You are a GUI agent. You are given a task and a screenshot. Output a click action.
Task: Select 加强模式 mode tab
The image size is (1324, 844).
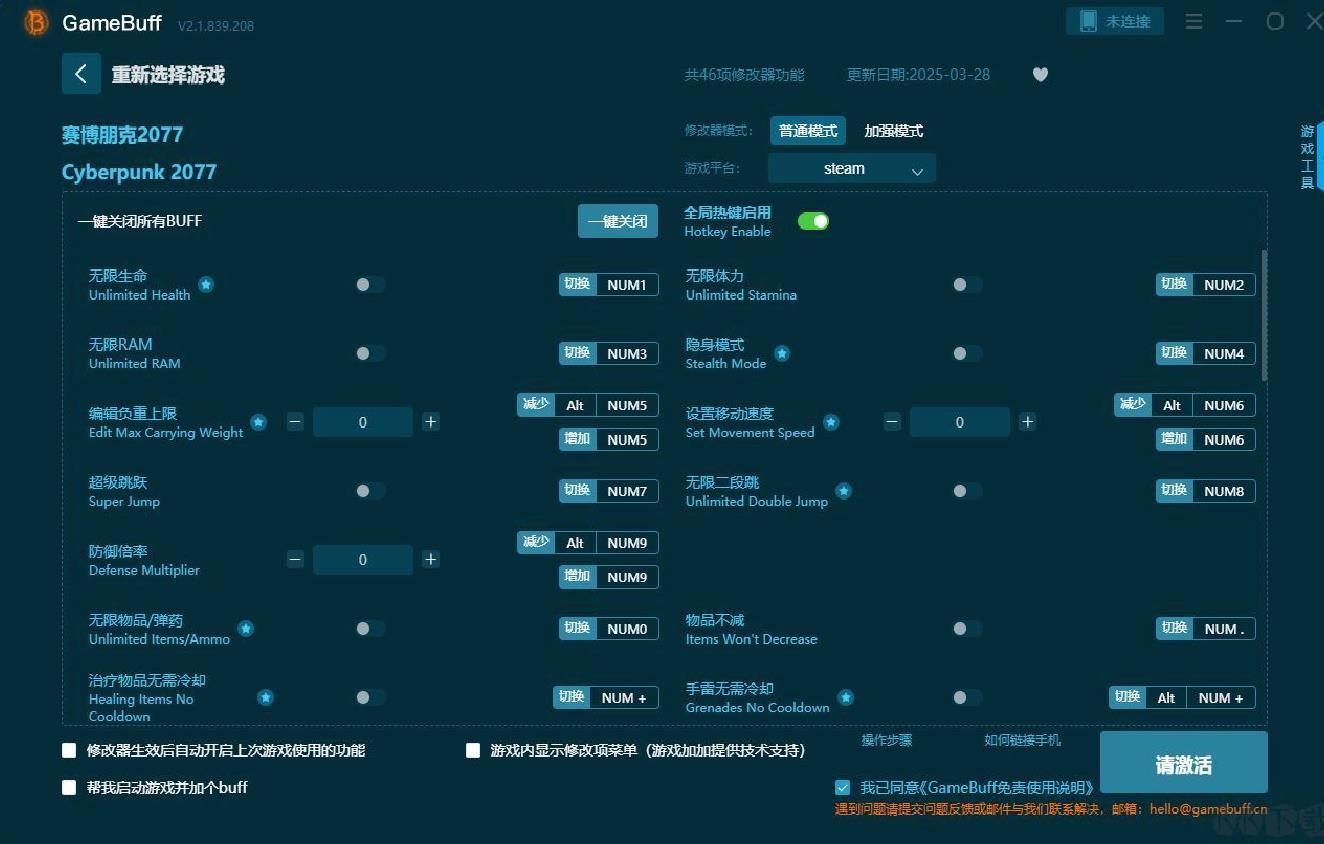(x=893, y=131)
